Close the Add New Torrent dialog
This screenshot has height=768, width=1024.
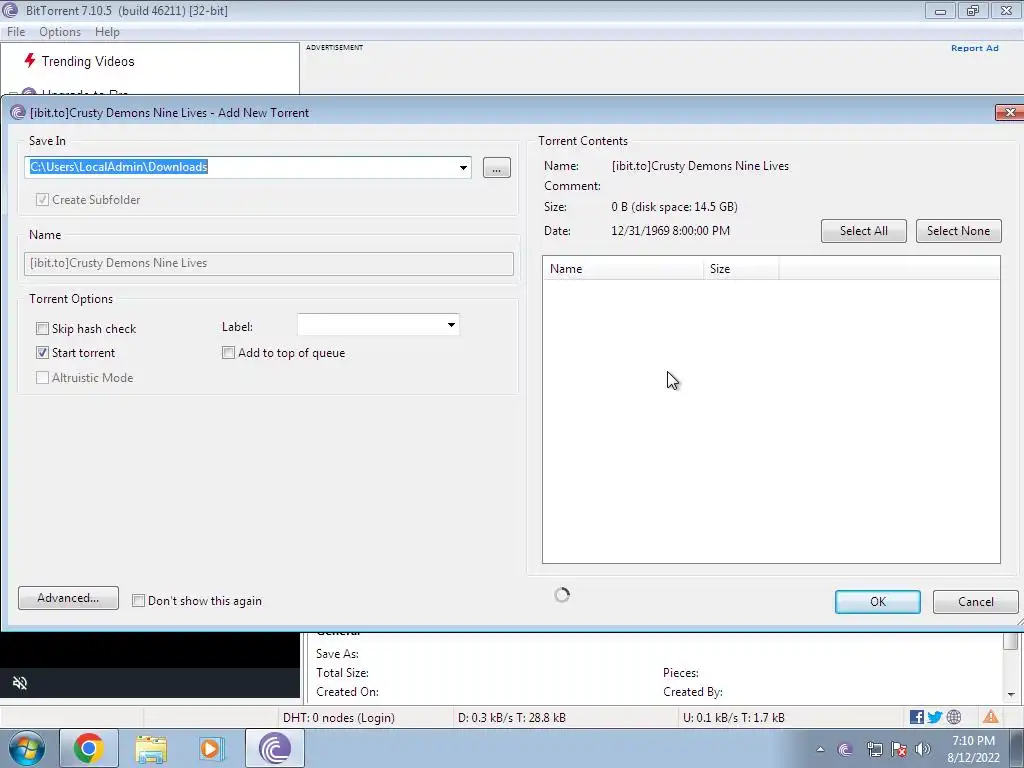pos(1010,112)
